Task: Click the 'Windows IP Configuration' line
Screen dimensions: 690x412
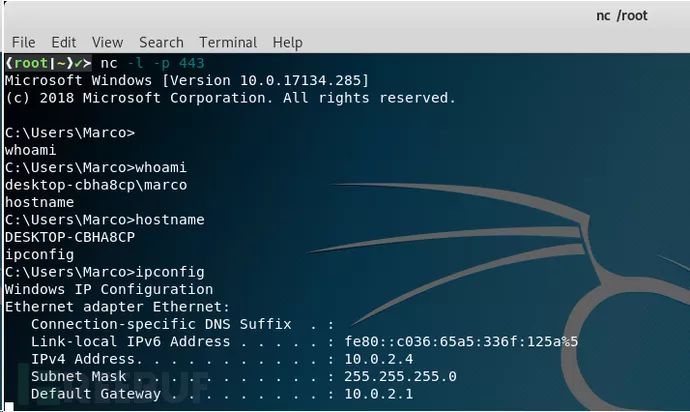Action: (x=109, y=289)
